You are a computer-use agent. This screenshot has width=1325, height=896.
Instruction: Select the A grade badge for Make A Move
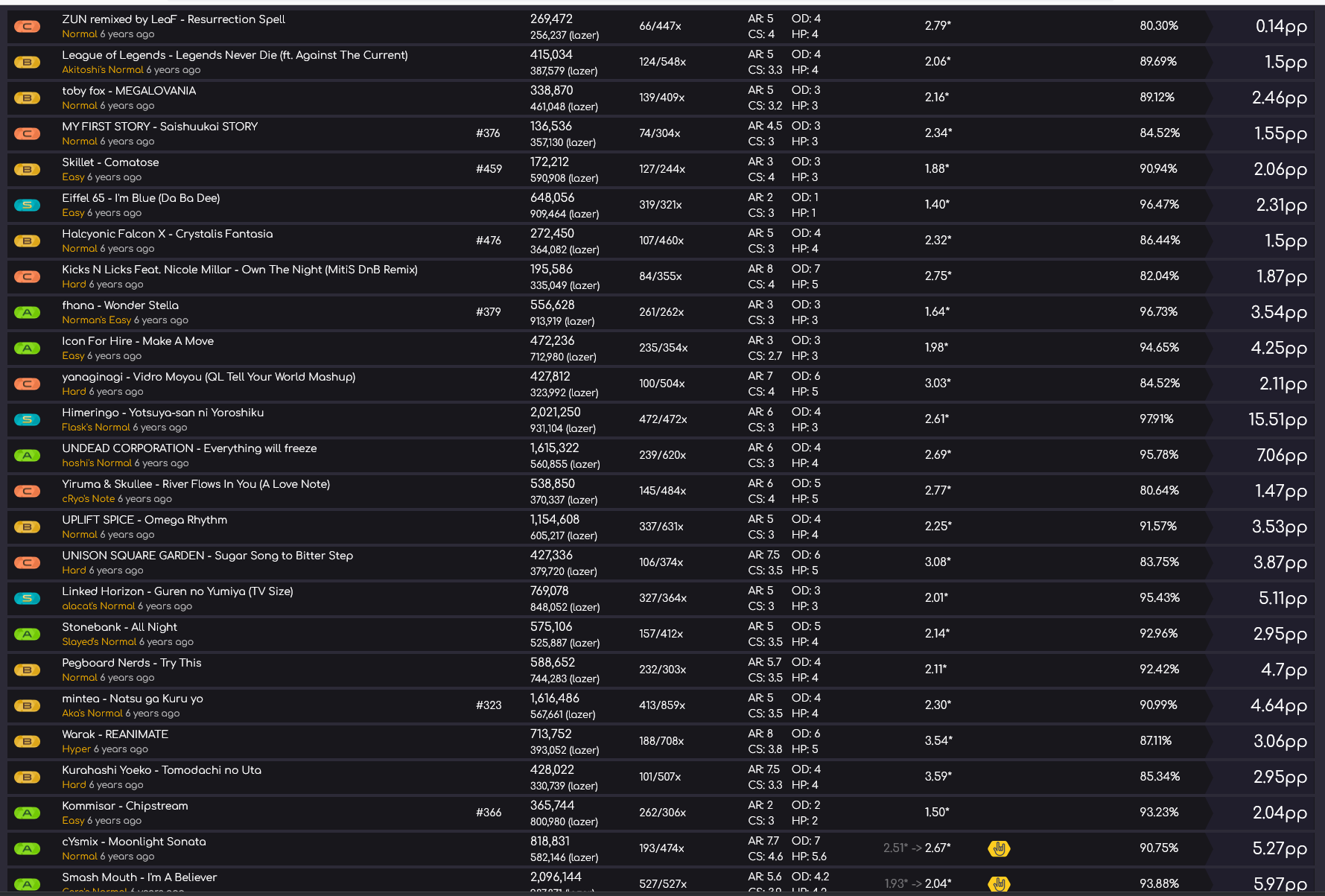click(x=28, y=348)
